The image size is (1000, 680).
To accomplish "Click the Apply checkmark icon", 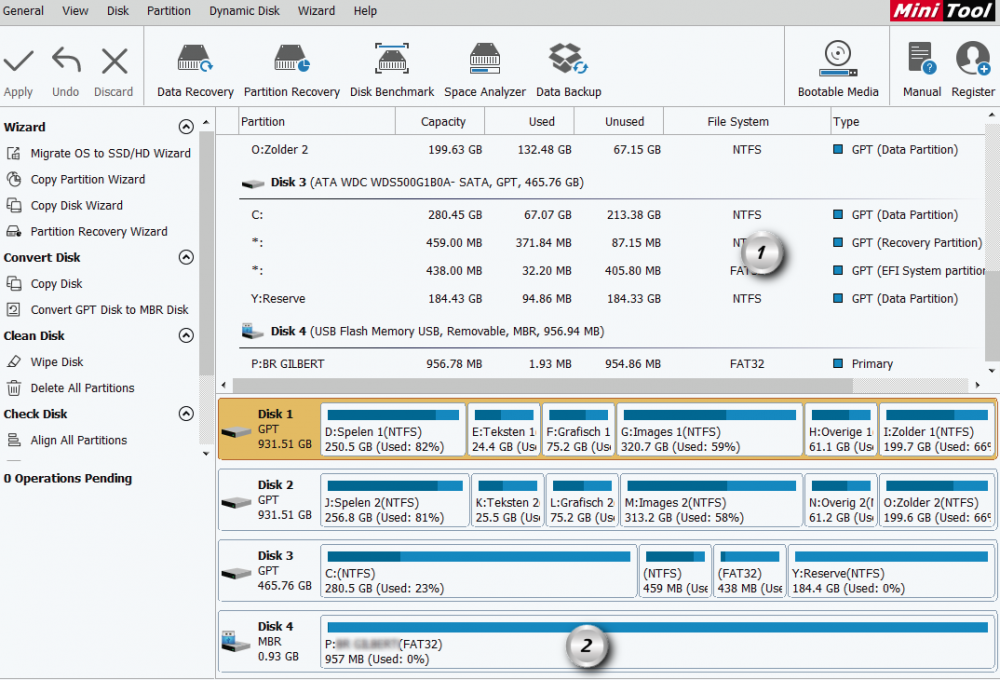I will (18, 63).
